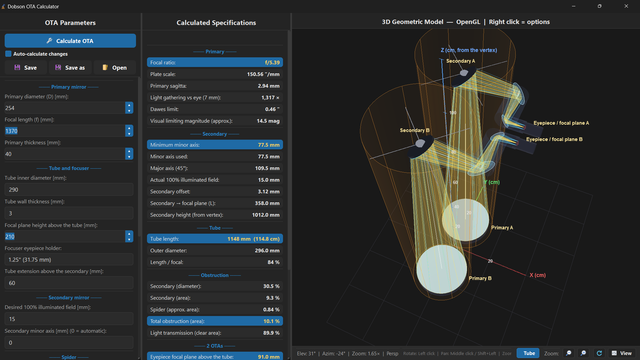This screenshot has width=640, height=360.
Task: Select Secondary → focal plane (L) row
Action: pos(215,203)
